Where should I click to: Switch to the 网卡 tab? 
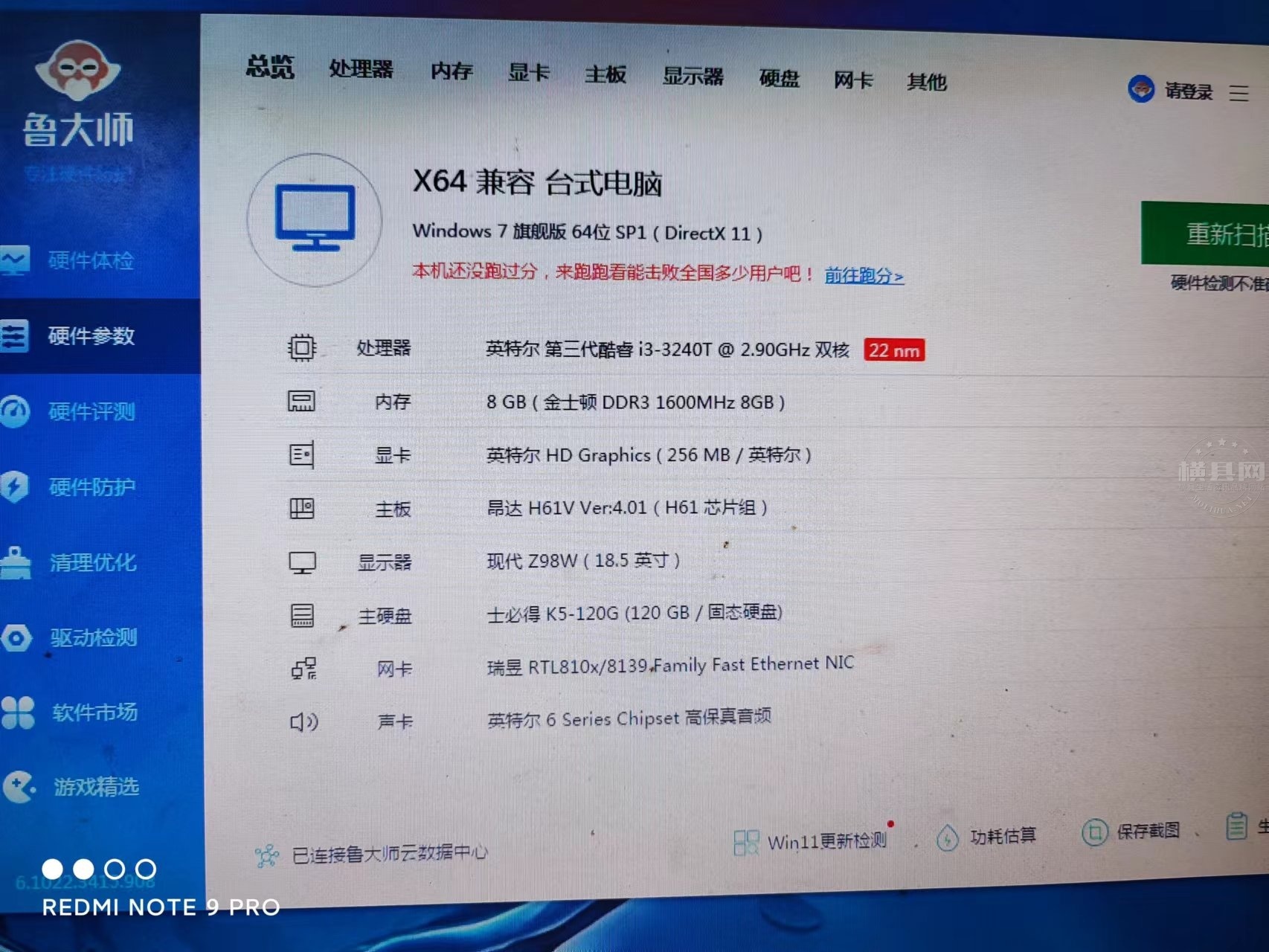point(853,80)
